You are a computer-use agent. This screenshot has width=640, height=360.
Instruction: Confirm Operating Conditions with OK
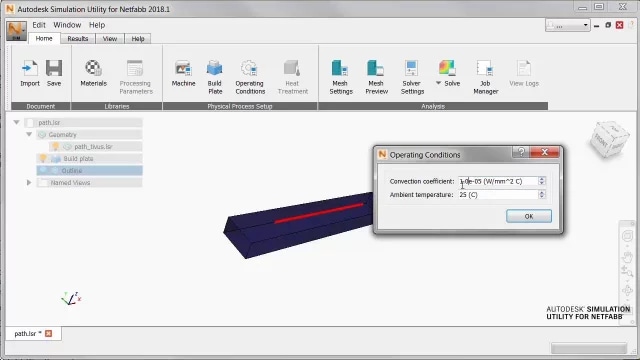pyautogui.click(x=529, y=216)
